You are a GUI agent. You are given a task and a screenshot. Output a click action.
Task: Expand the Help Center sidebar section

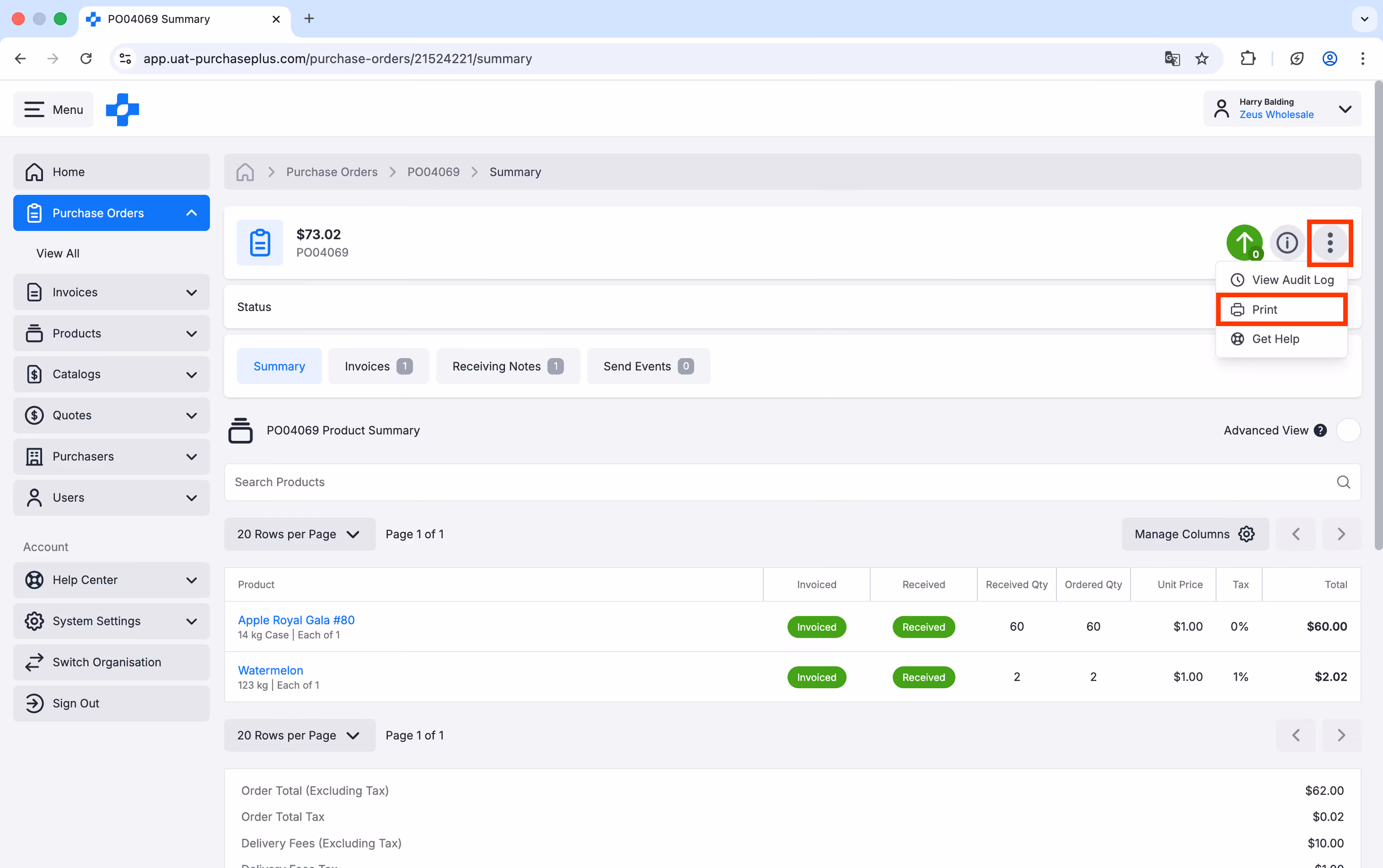coord(191,580)
